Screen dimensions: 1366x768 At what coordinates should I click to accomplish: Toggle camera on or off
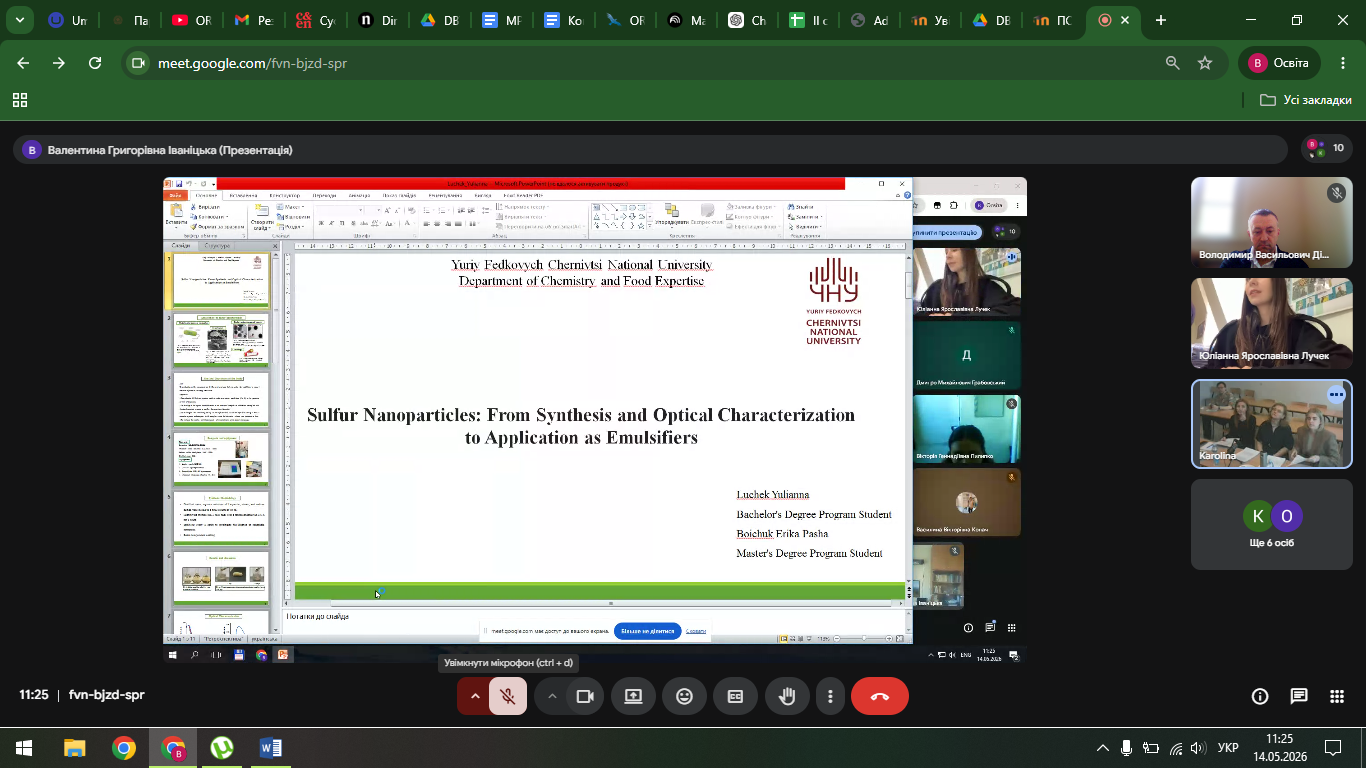tap(585, 697)
